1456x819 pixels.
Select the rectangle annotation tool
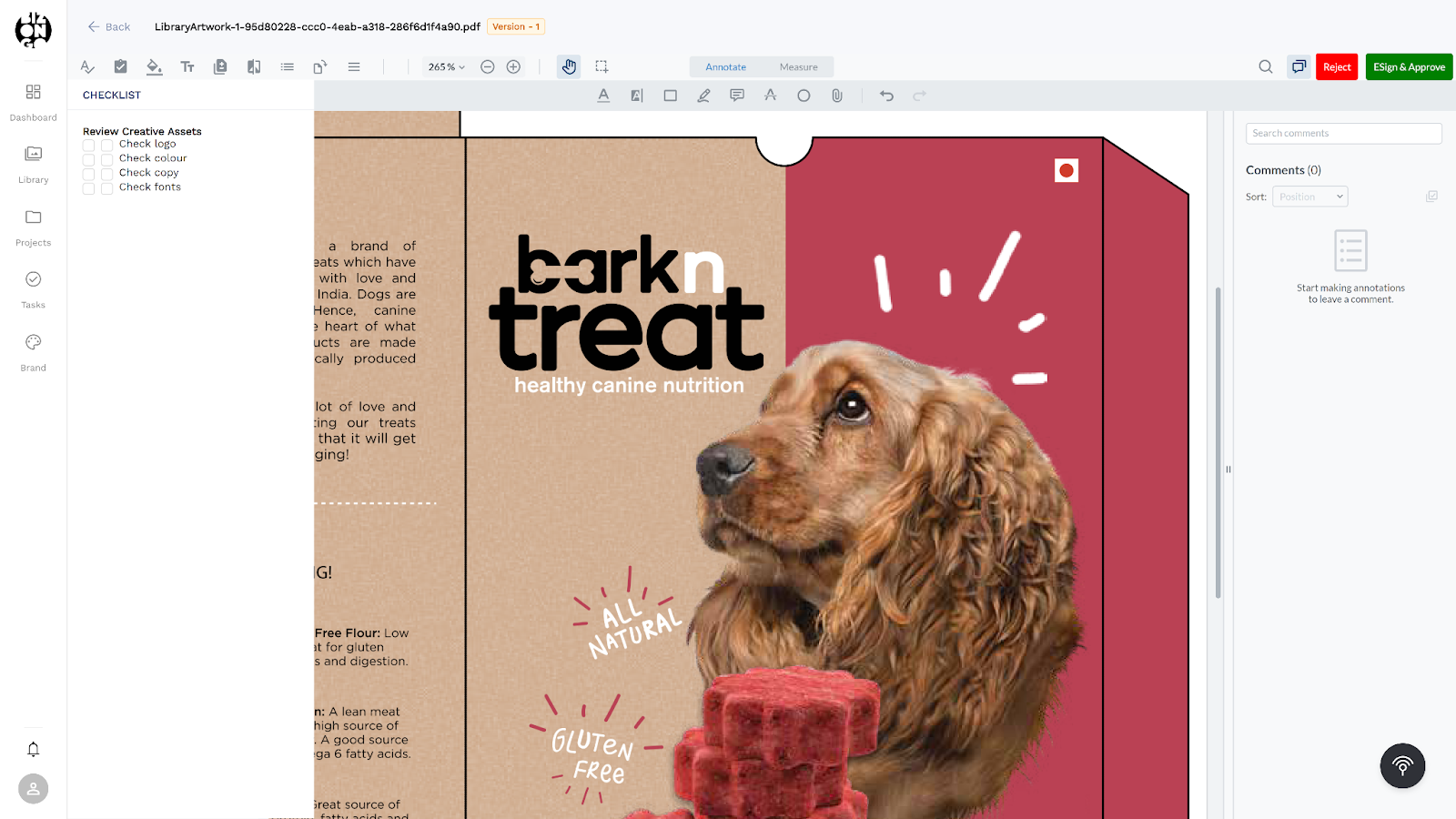671,96
